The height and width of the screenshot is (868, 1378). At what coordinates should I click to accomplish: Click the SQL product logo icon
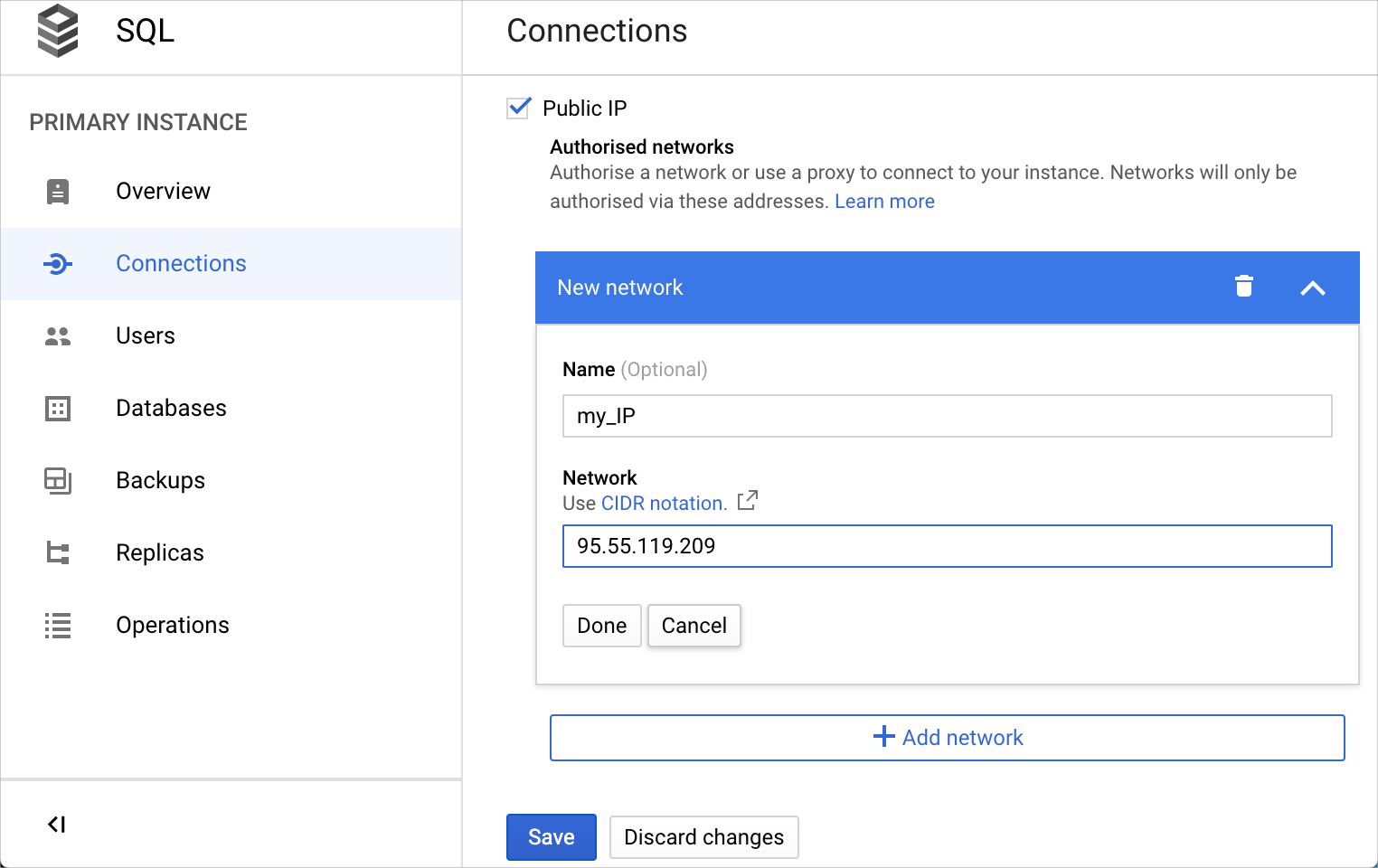pyautogui.click(x=57, y=31)
